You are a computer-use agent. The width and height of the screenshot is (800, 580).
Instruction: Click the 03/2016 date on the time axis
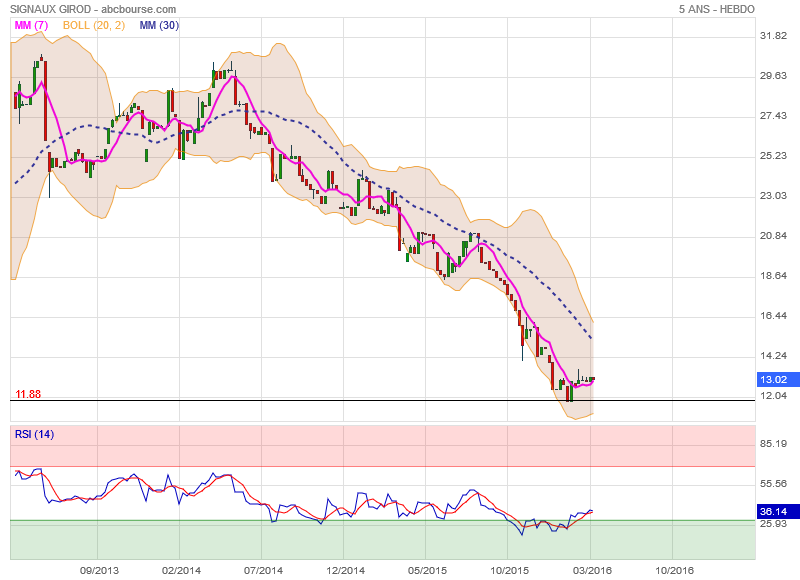pyautogui.click(x=592, y=570)
